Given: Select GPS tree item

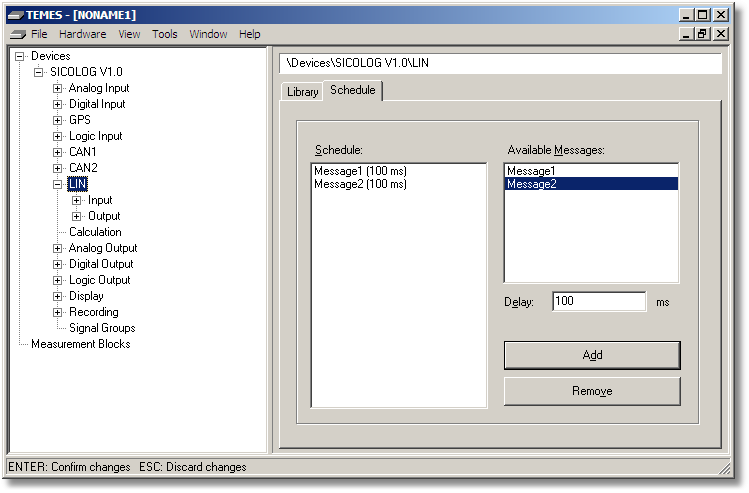Looking at the screenshot, I should point(80,120).
